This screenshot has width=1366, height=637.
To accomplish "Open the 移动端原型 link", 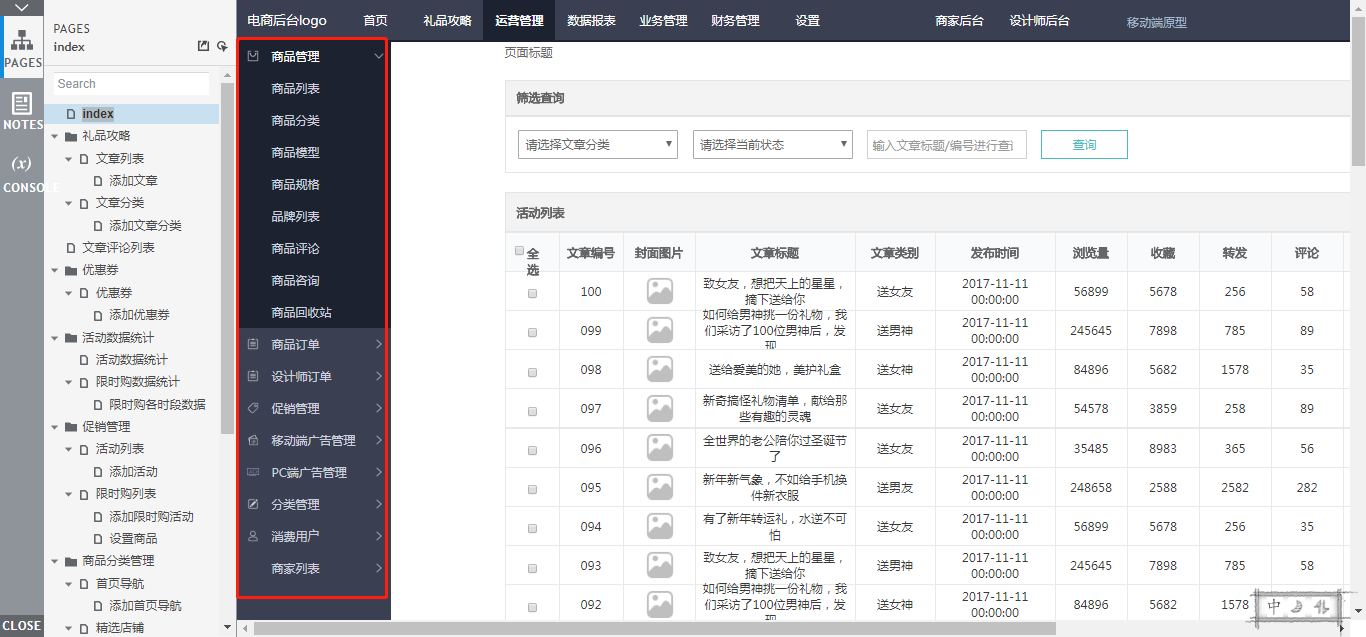I will [x=1156, y=22].
